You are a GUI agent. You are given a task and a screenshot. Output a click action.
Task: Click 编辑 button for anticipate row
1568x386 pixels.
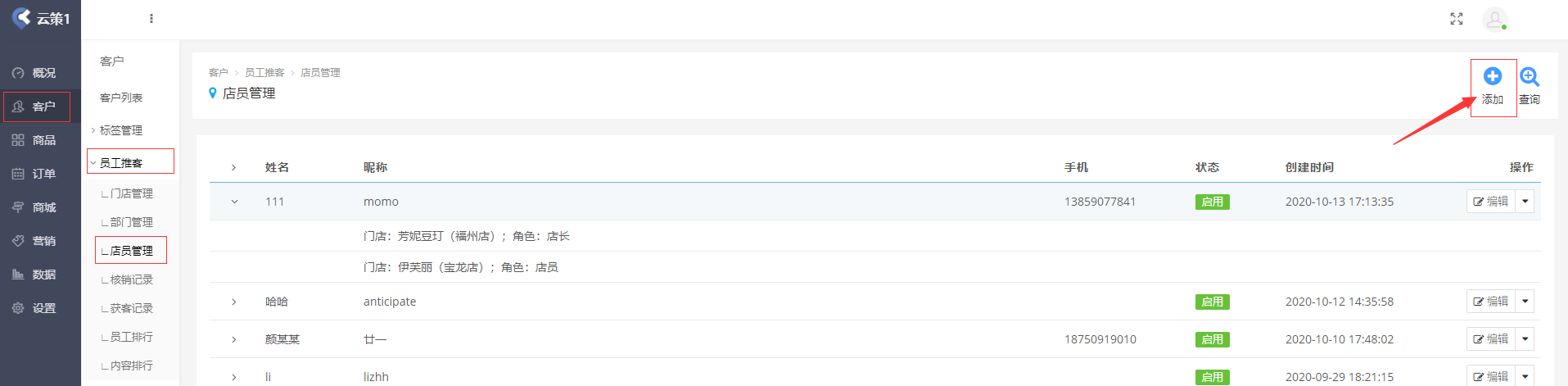pyautogui.click(x=1490, y=302)
